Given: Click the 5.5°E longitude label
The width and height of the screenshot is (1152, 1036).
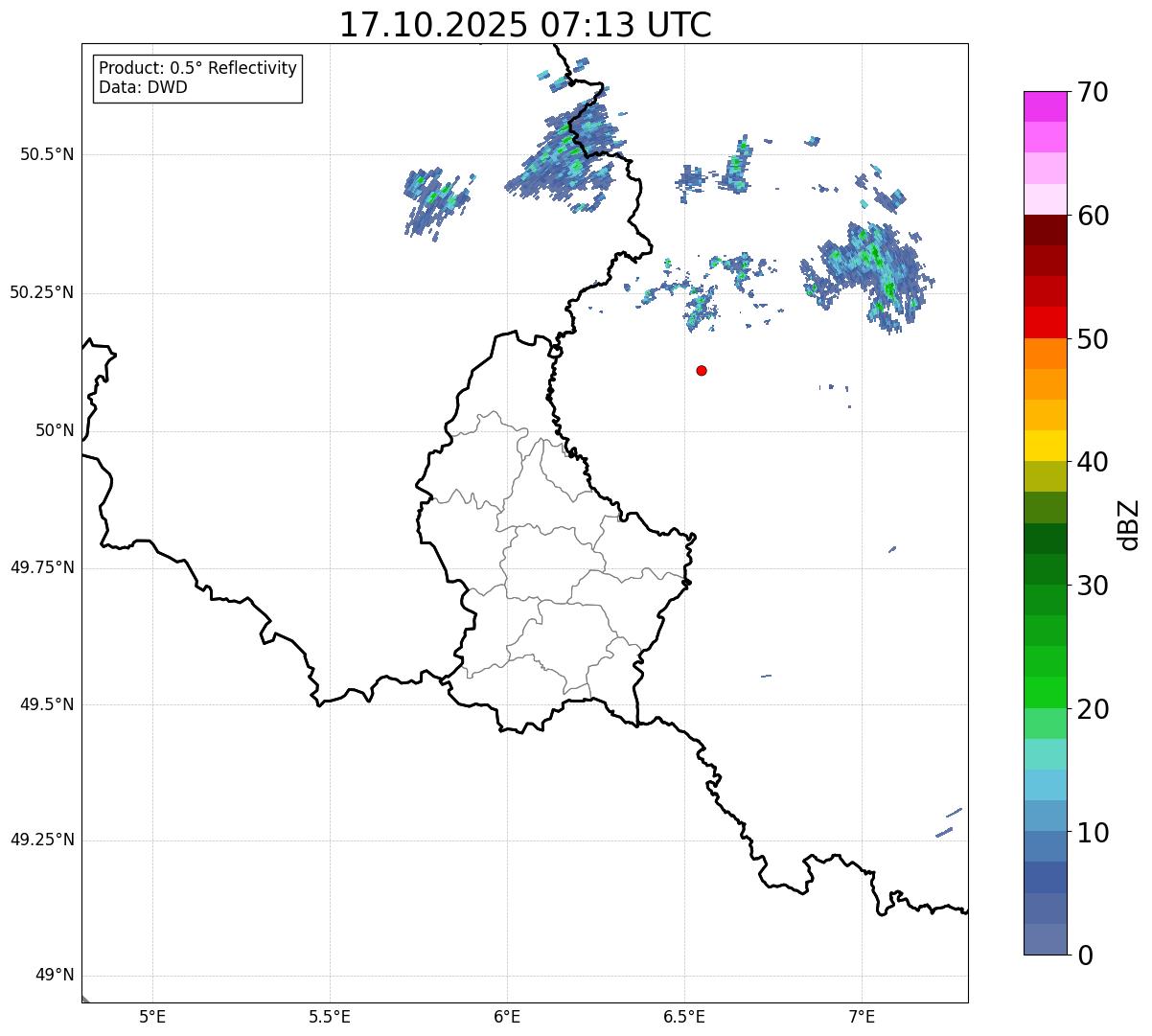Looking at the screenshot, I should click(330, 1017).
